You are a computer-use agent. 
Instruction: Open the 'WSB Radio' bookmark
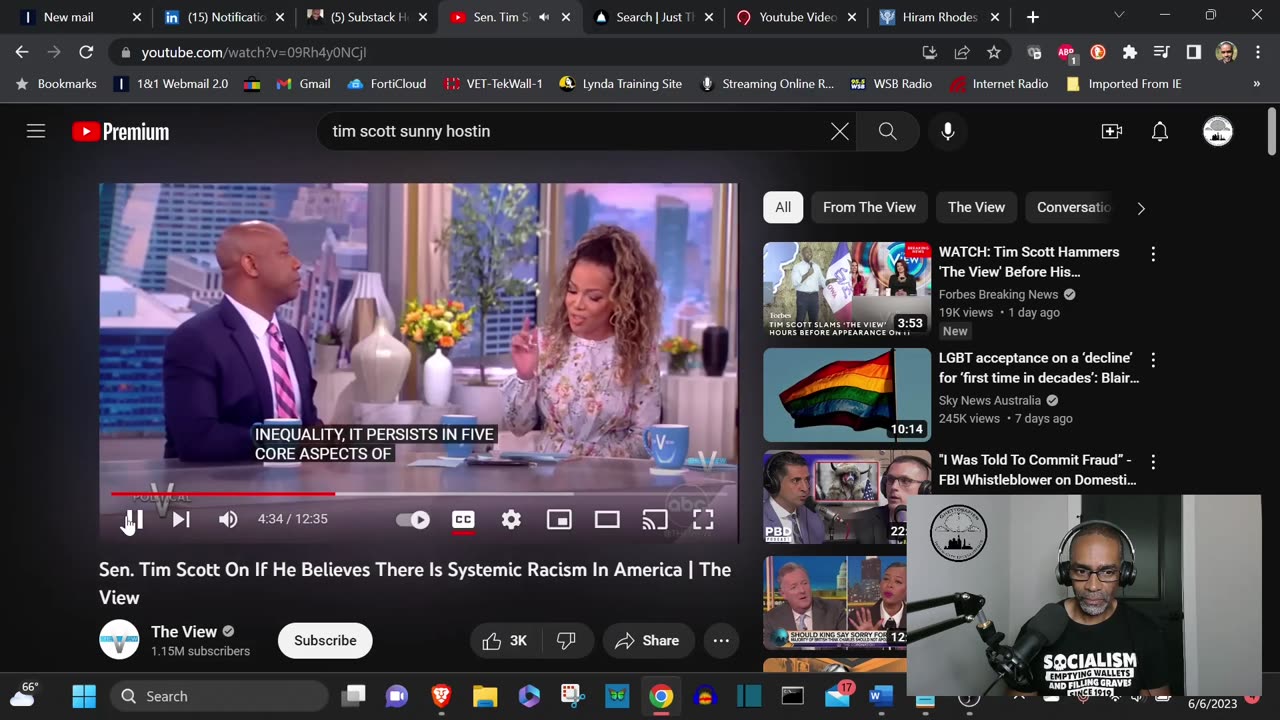(891, 84)
